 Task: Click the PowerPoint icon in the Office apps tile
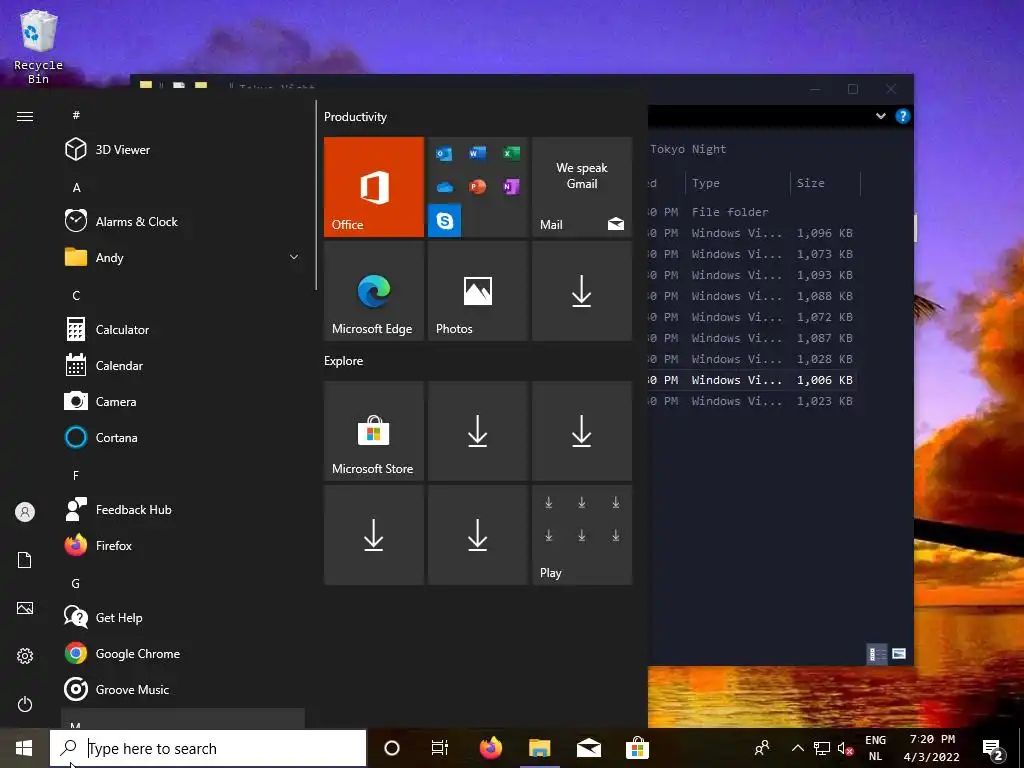(477, 187)
